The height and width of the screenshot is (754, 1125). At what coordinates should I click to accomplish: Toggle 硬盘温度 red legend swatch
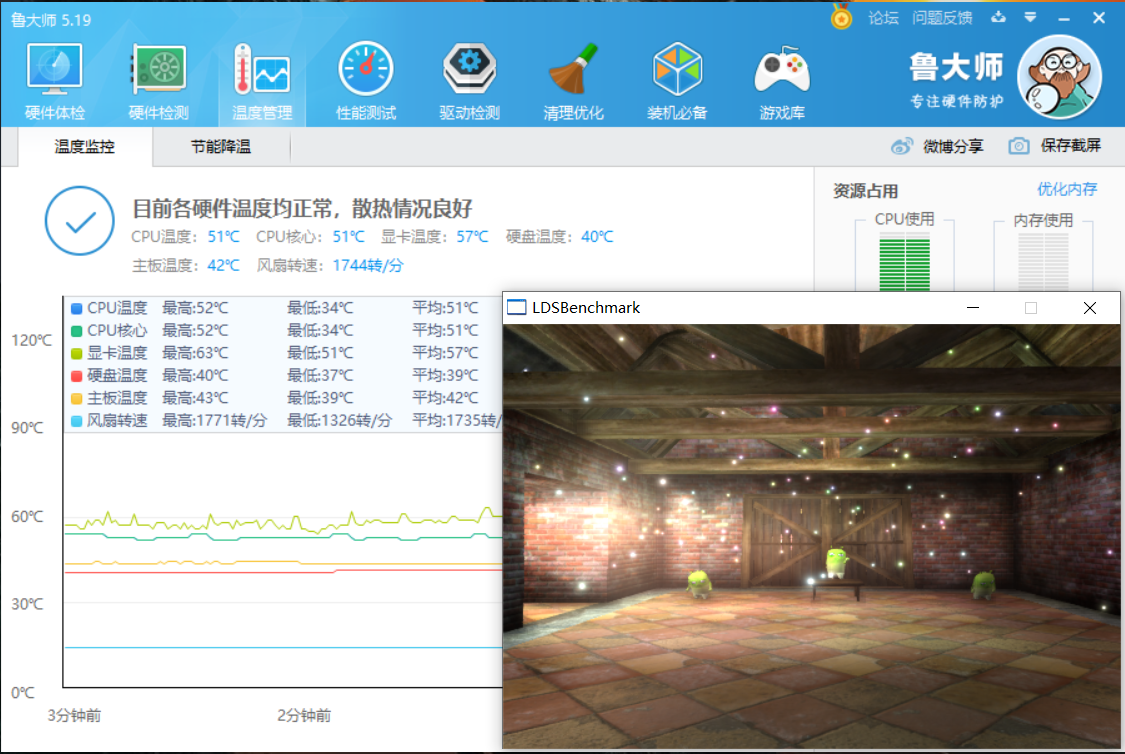click(x=77, y=376)
